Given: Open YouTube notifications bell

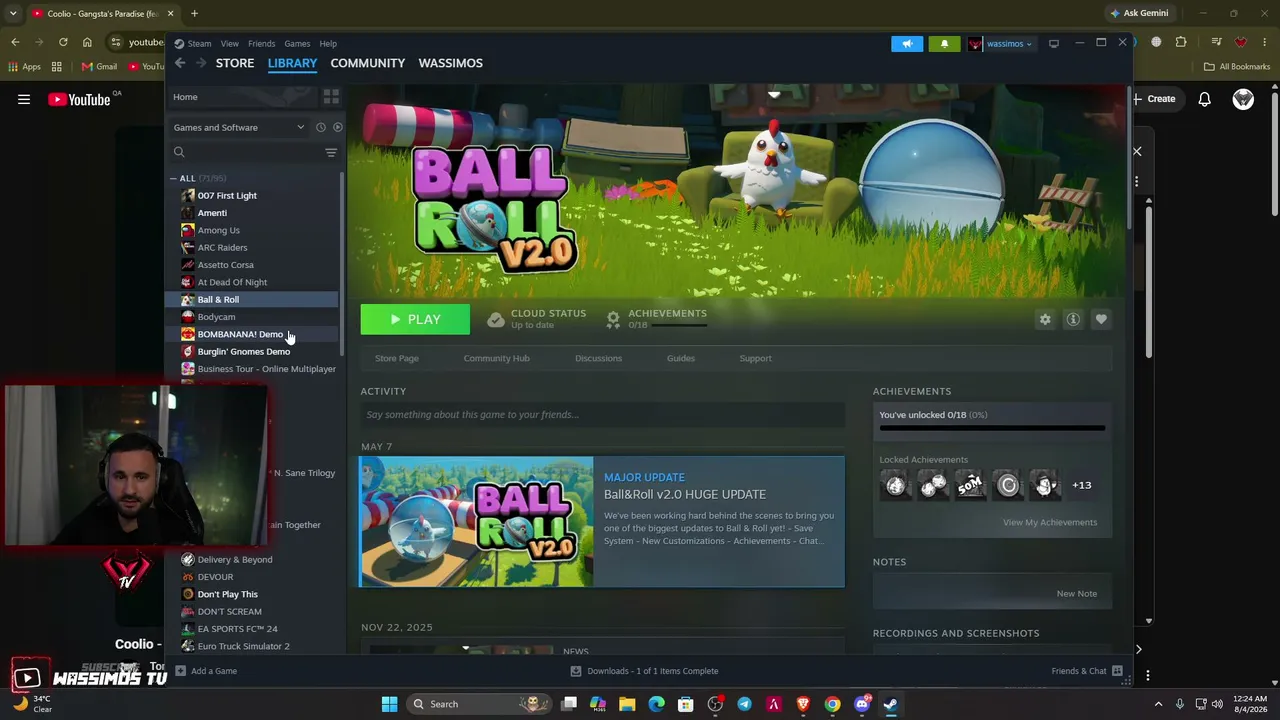Looking at the screenshot, I should [1205, 99].
